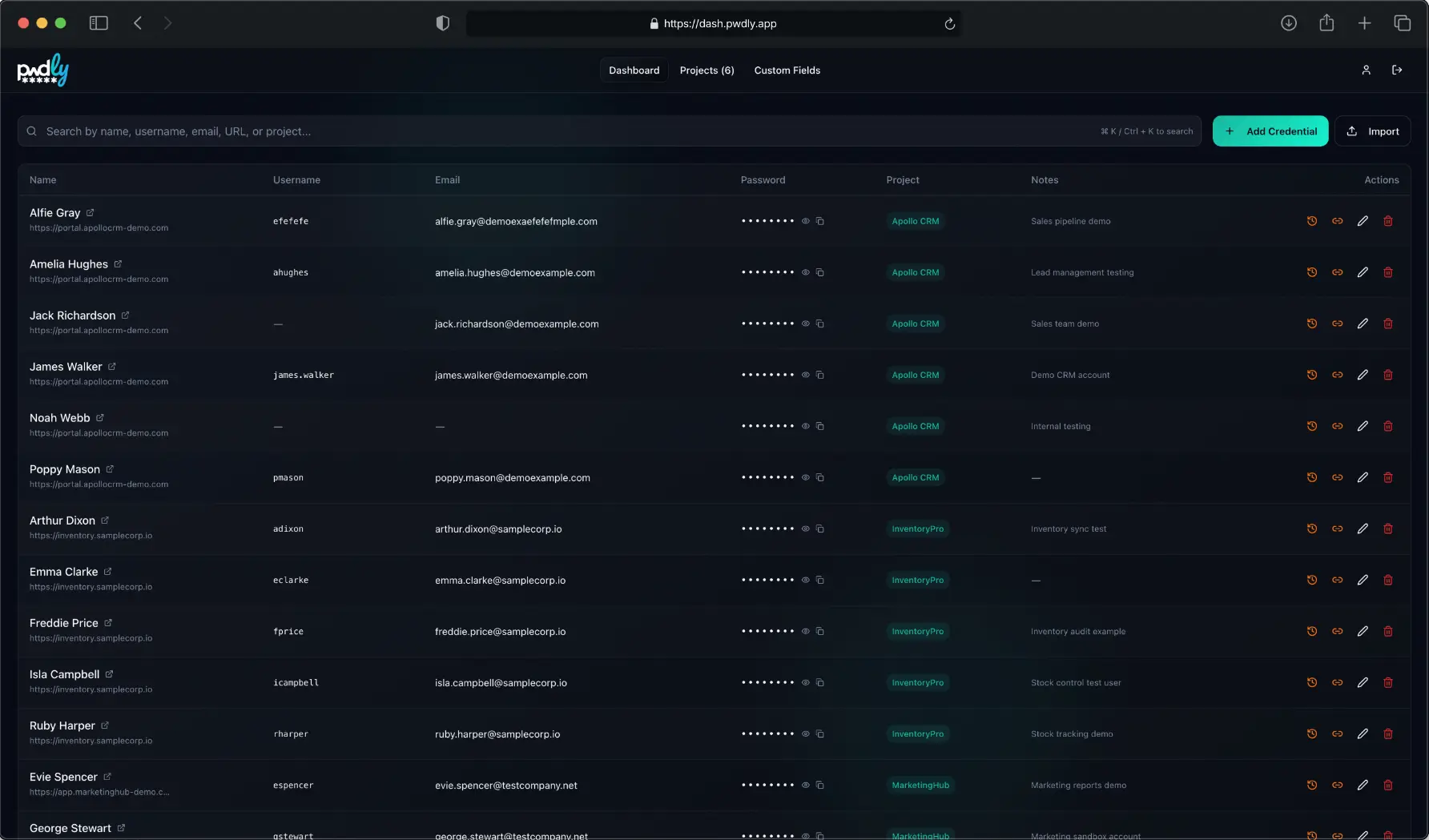Click MarketingHub tag on Evie Spencer row
The height and width of the screenshot is (840, 1429).
point(920,785)
